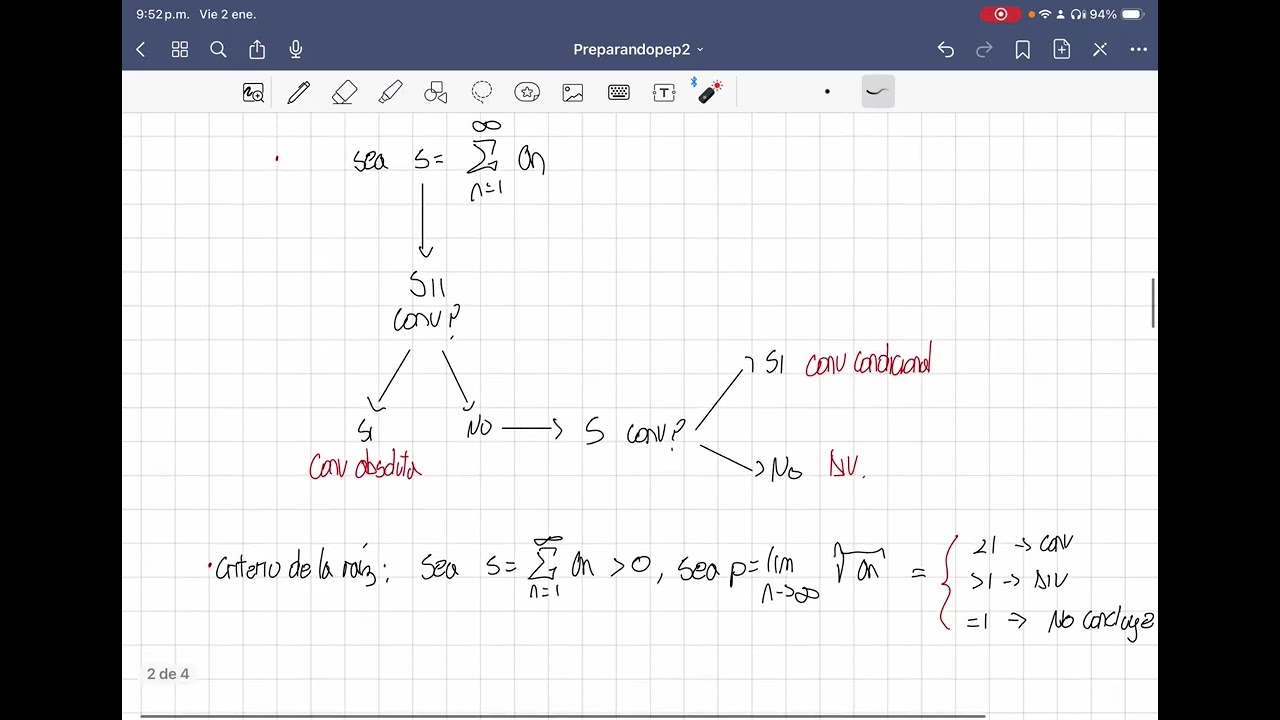Select the zoom window tool
Screen dimensions: 1280x720
pos(253,93)
